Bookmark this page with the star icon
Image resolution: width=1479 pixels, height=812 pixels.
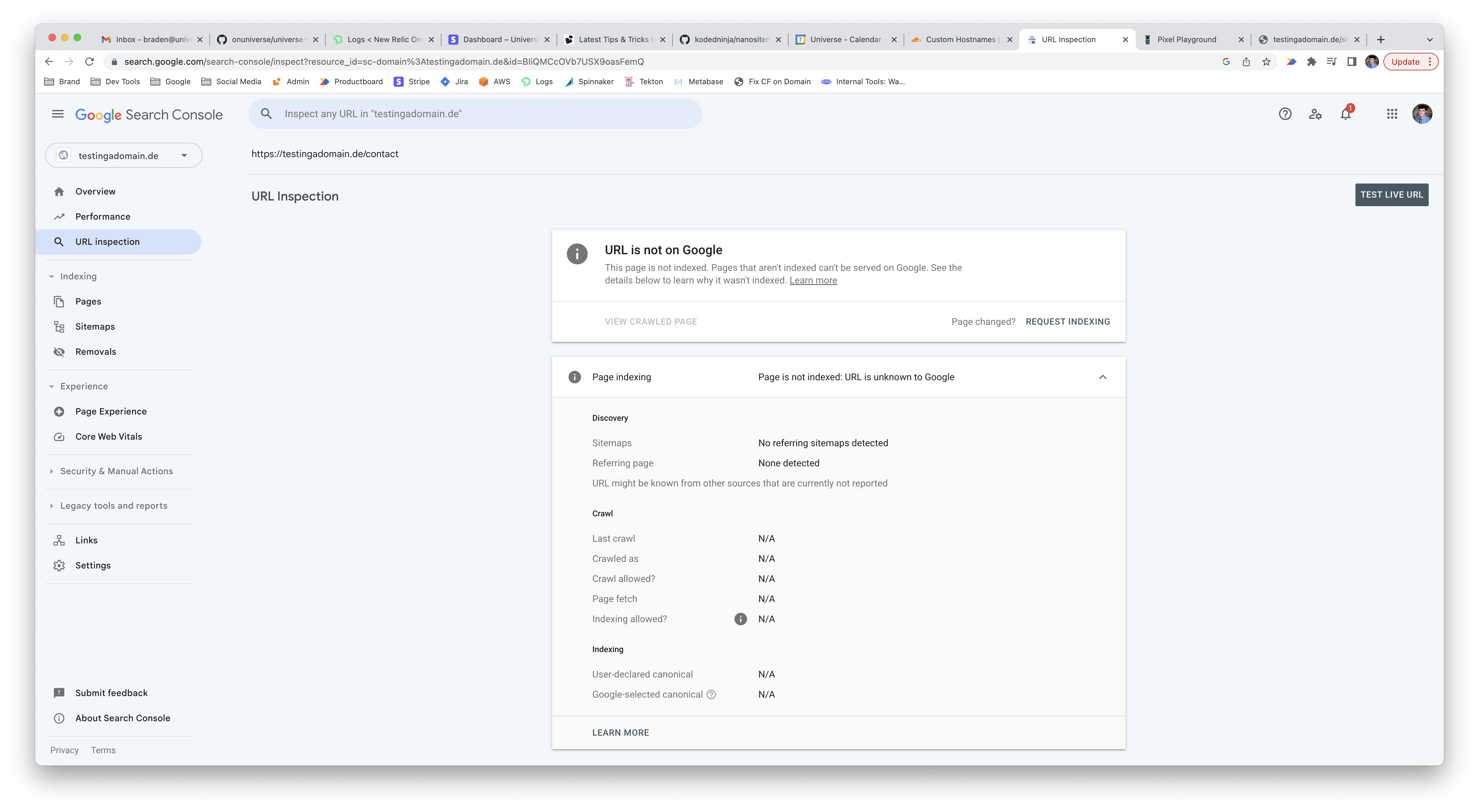(1266, 62)
